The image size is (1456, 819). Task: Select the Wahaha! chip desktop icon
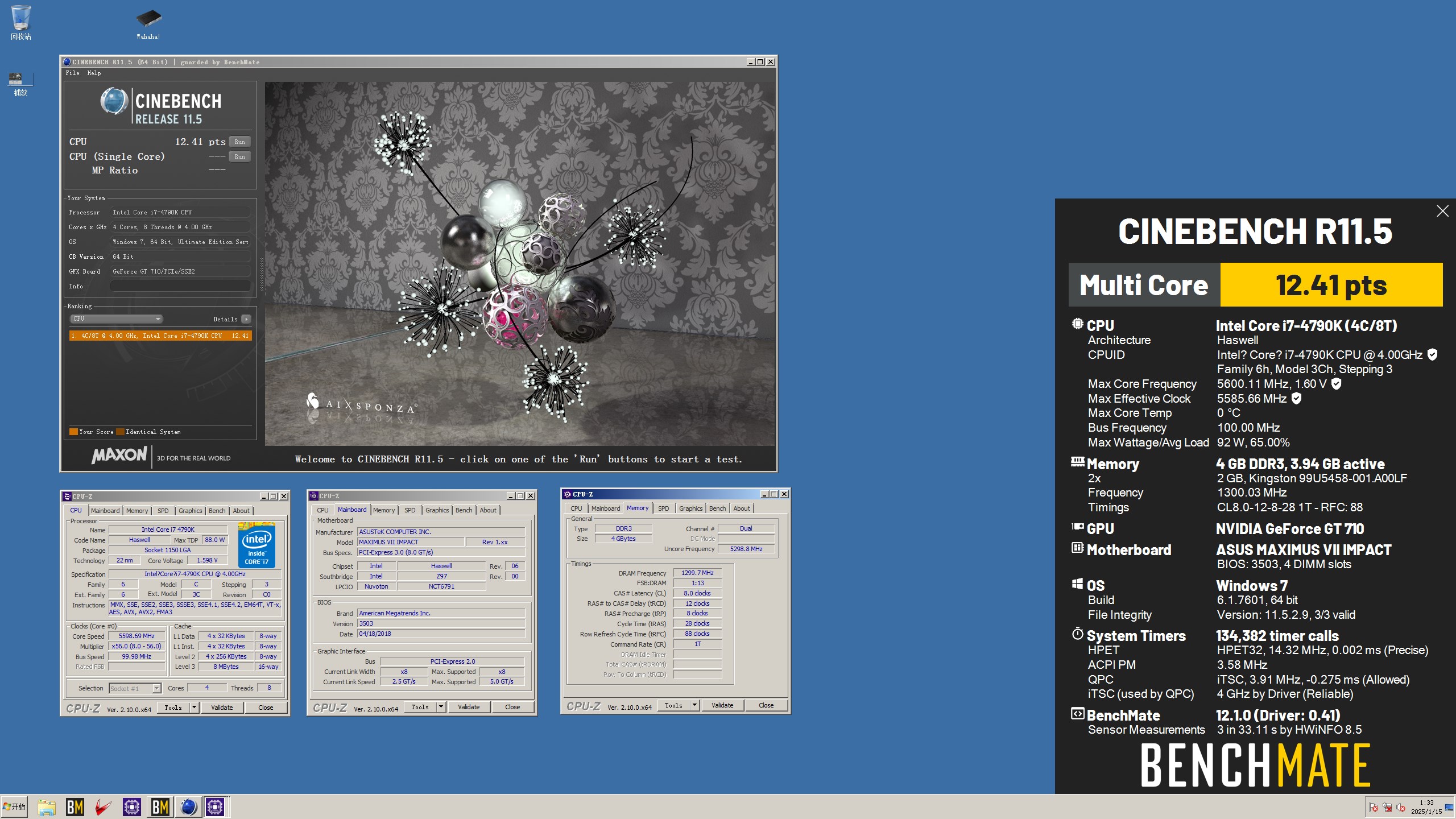148,23
